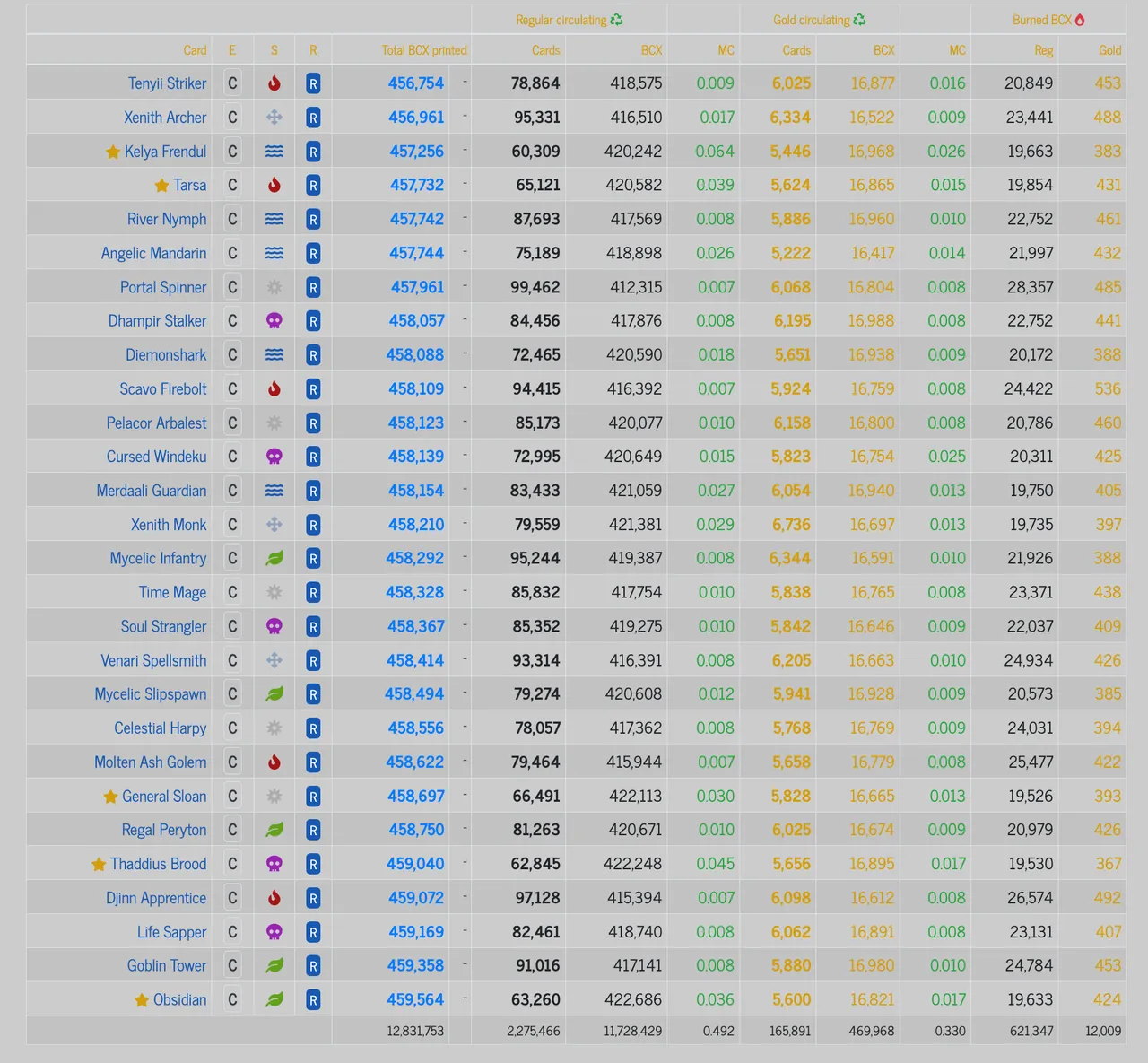Sort by the Burned Gold column header
1148x1063 pixels.
click(x=1109, y=50)
